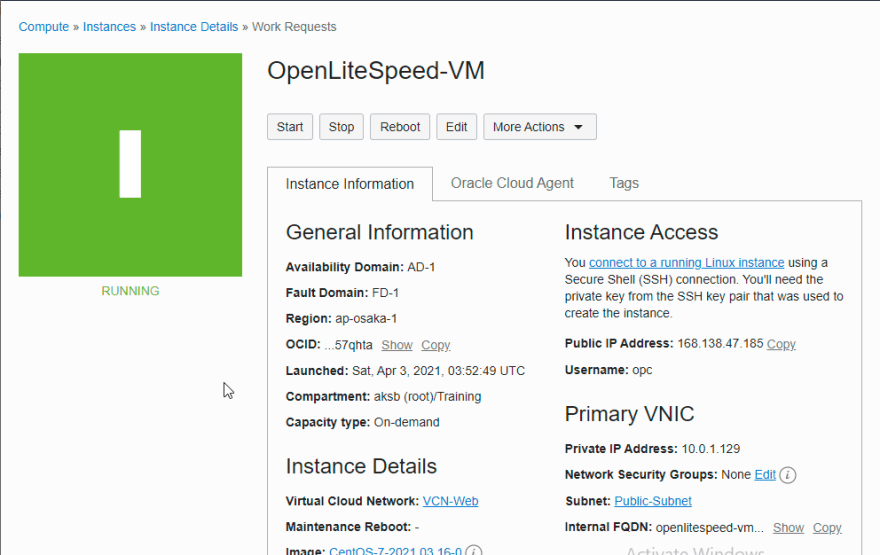The image size is (880, 555).
Task: Click the Start button
Action: (x=290, y=127)
